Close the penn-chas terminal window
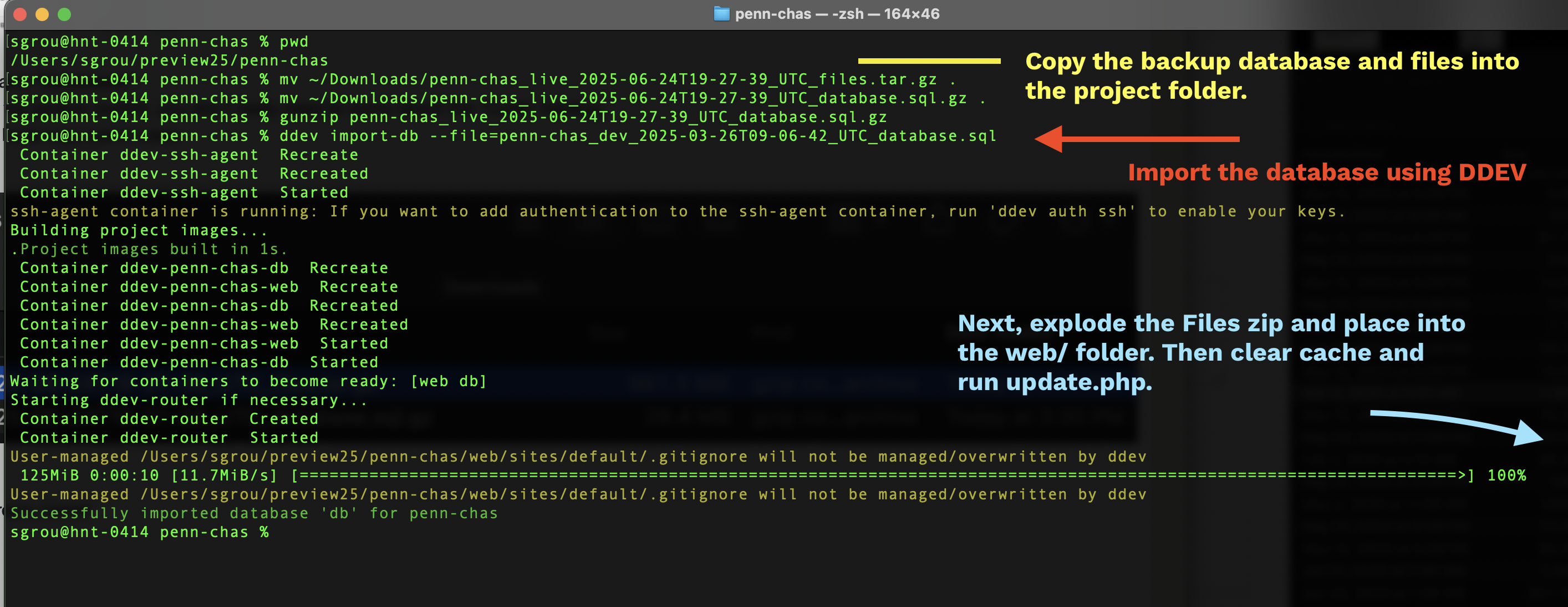1568x607 pixels. (20, 14)
